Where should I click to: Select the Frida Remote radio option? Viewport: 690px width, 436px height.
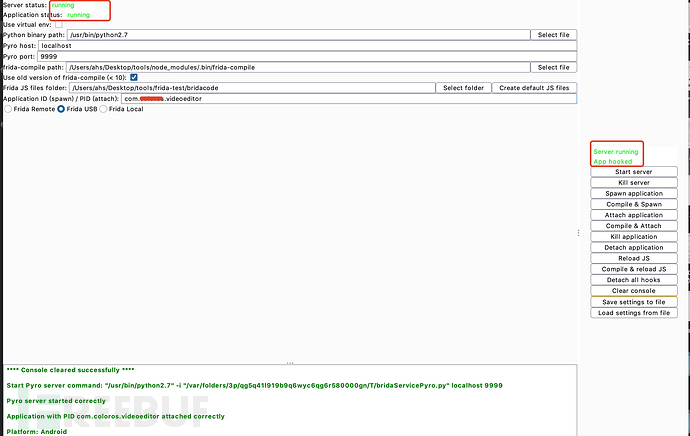(9, 109)
